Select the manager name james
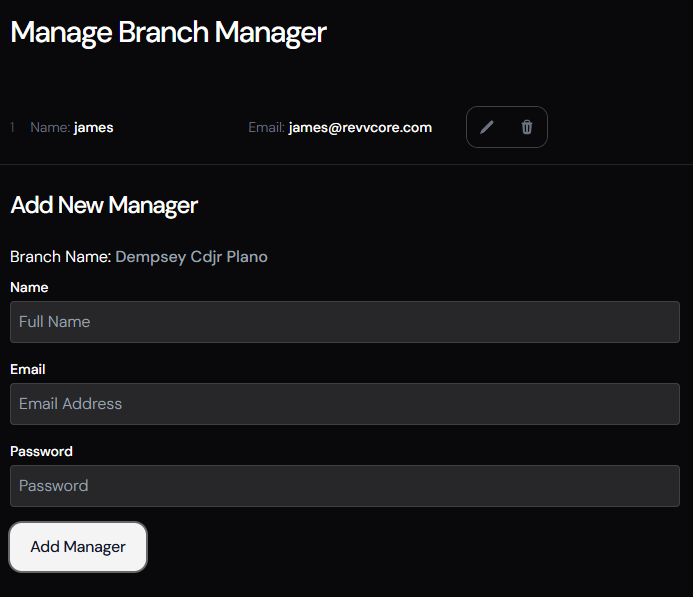693x597 pixels. pos(93,127)
